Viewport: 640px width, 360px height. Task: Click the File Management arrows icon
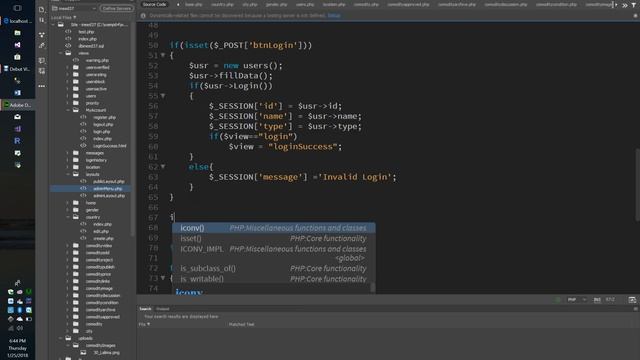pyautogui.click(x=42, y=20)
